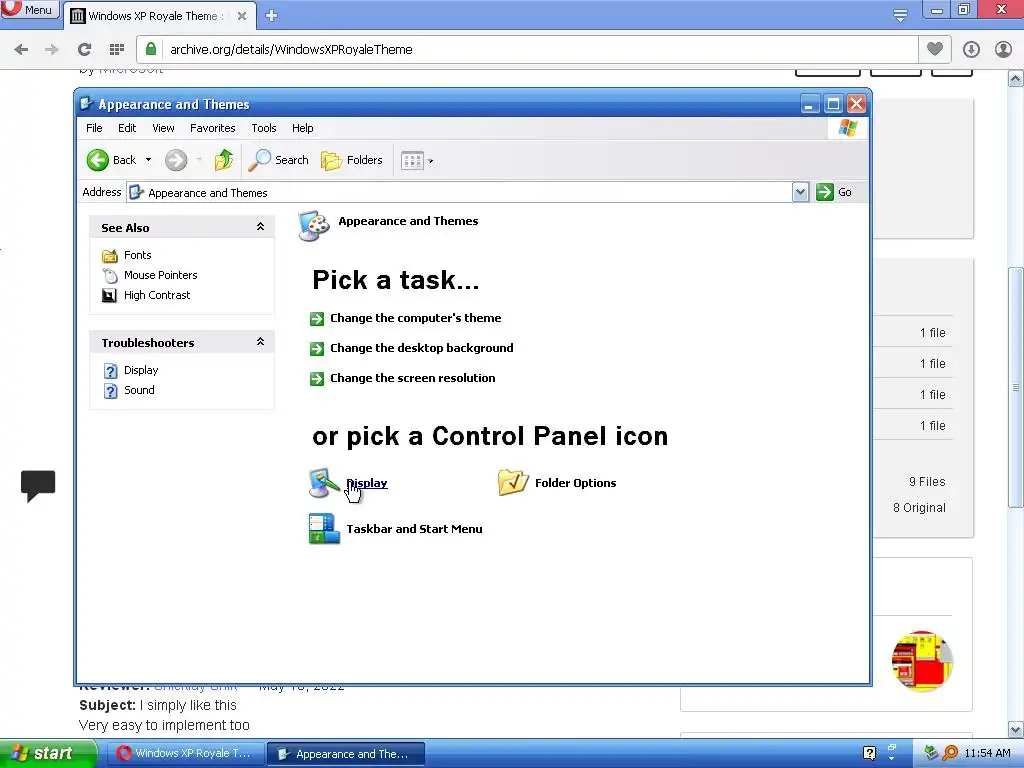1024x768 pixels.
Task: Click the Sound troubleshooter question icon
Action: pyautogui.click(x=110, y=391)
